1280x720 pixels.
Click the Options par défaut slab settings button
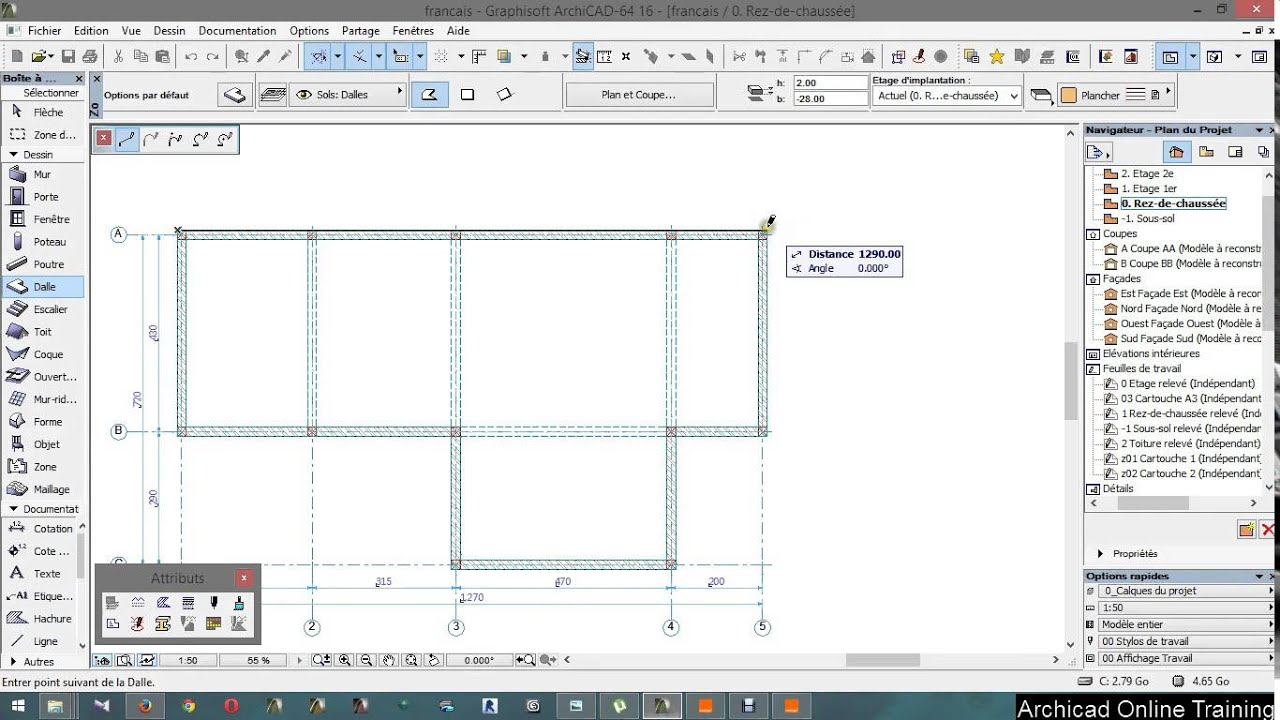[x=234, y=95]
